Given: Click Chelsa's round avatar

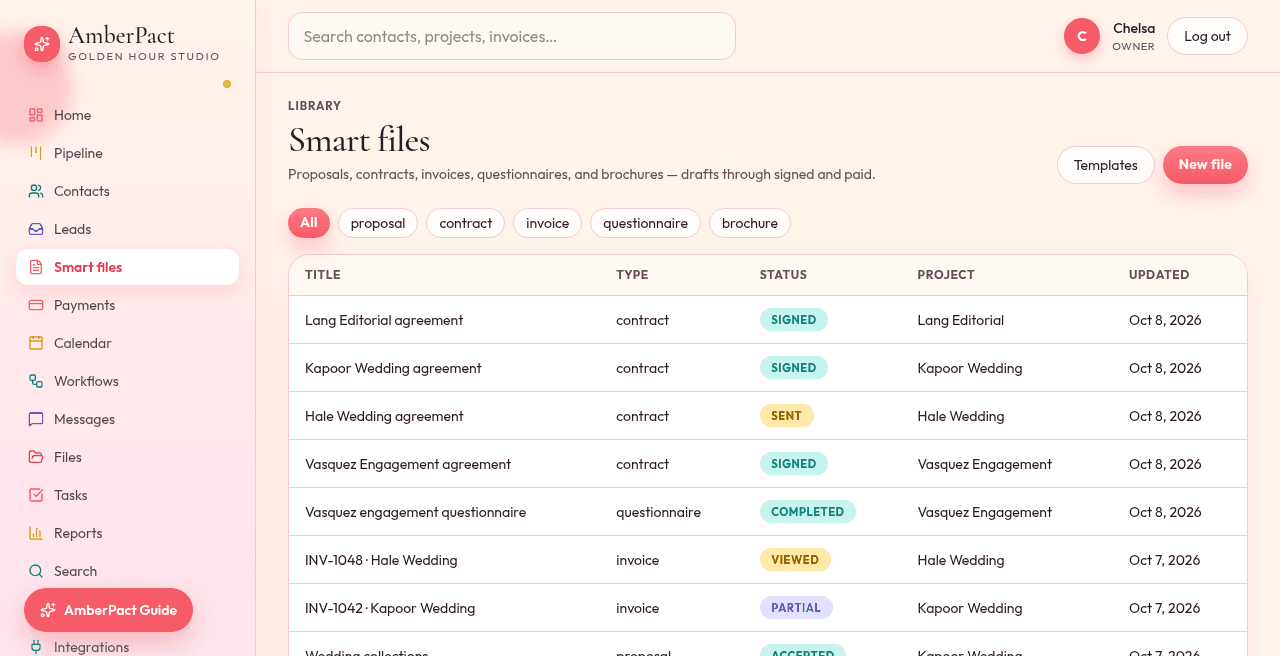Looking at the screenshot, I should (1082, 36).
